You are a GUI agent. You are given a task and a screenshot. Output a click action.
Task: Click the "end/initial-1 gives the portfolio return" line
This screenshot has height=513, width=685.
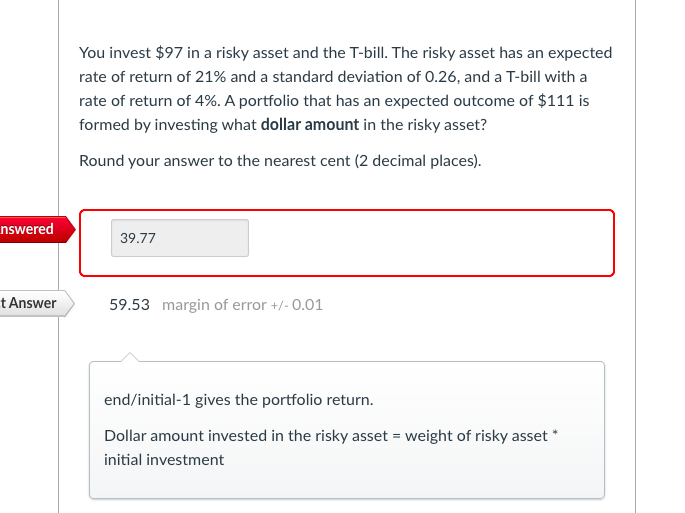coord(238,400)
